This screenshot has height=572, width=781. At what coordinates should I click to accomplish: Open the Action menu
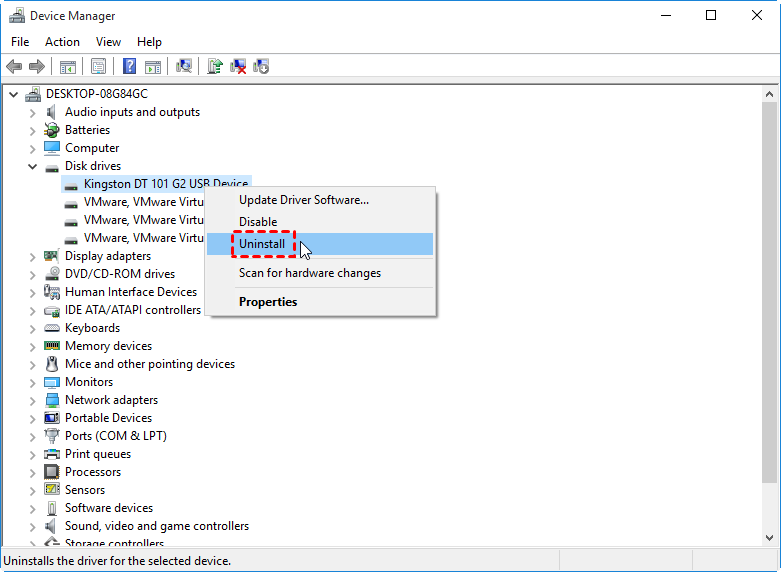coord(62,42)
